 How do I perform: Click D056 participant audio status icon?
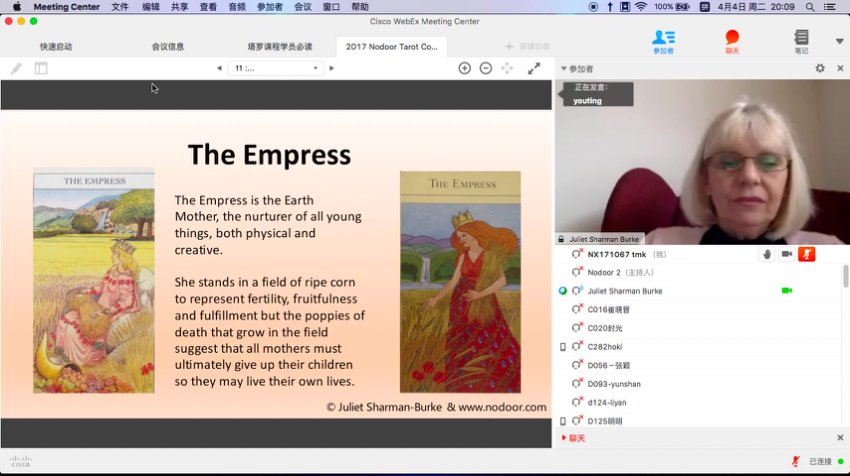(577, 365)
